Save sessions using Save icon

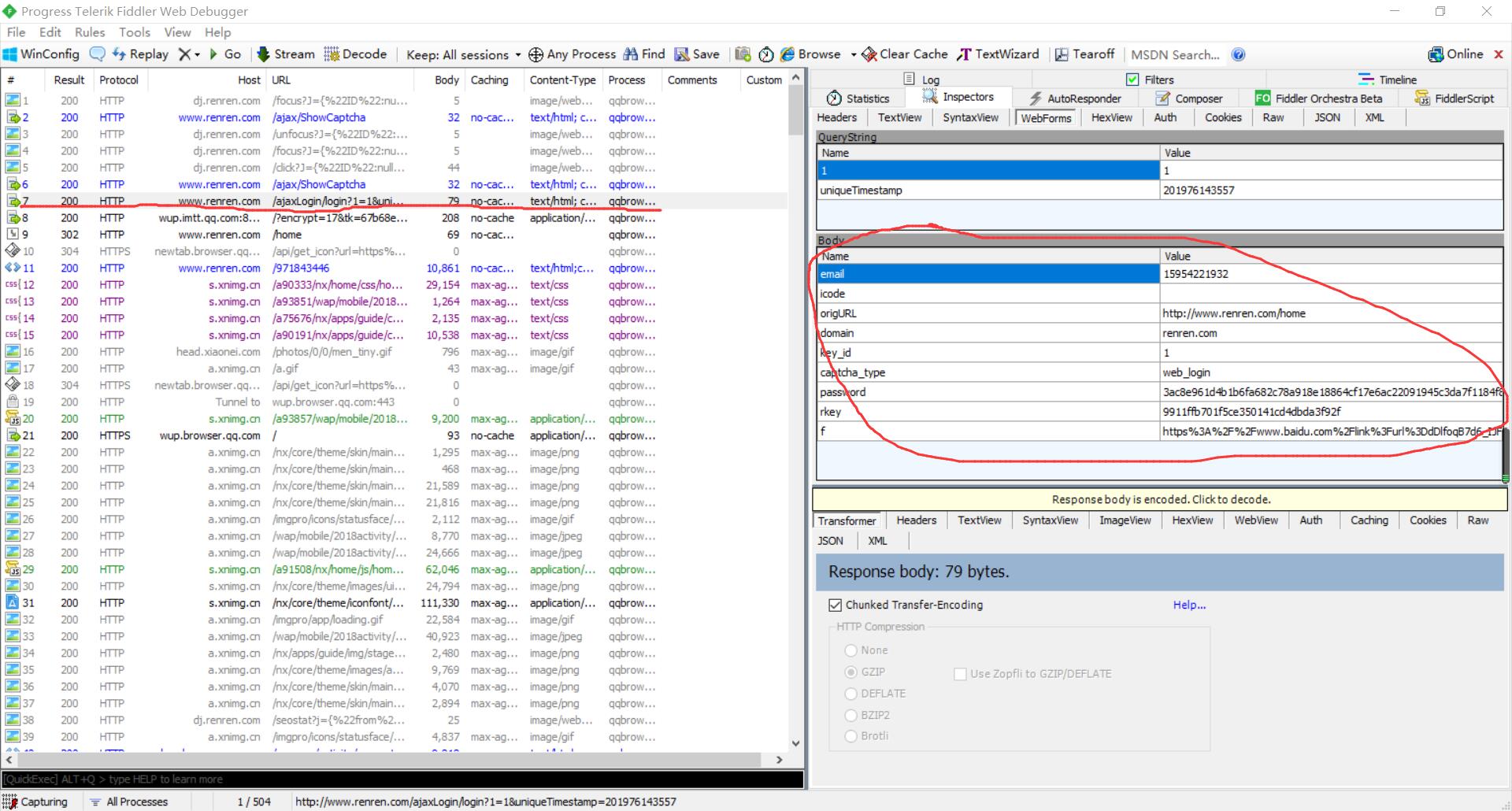pyautogui.click(x=697, y=54)
